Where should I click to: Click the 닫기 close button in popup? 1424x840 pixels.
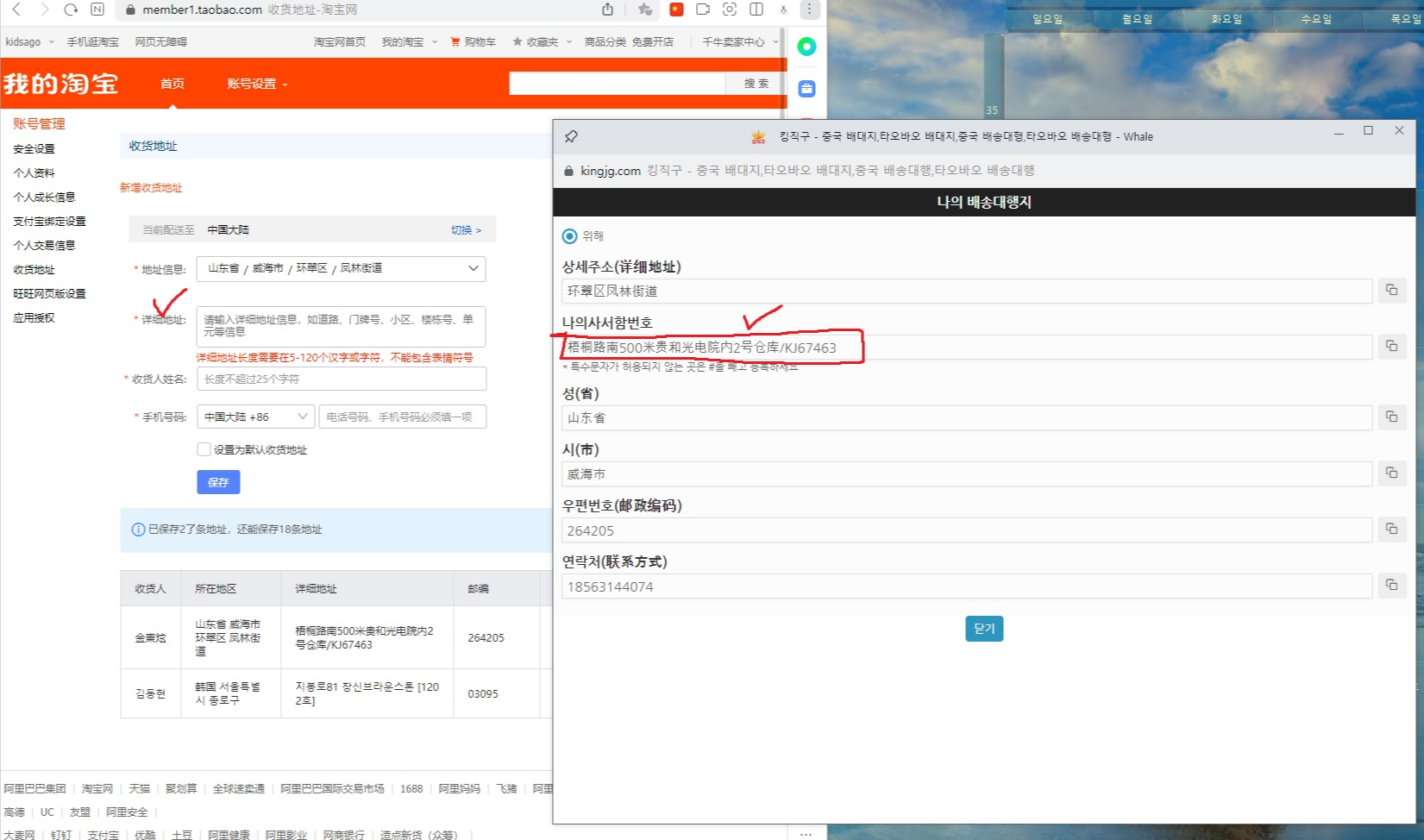[x=984, y=629]
